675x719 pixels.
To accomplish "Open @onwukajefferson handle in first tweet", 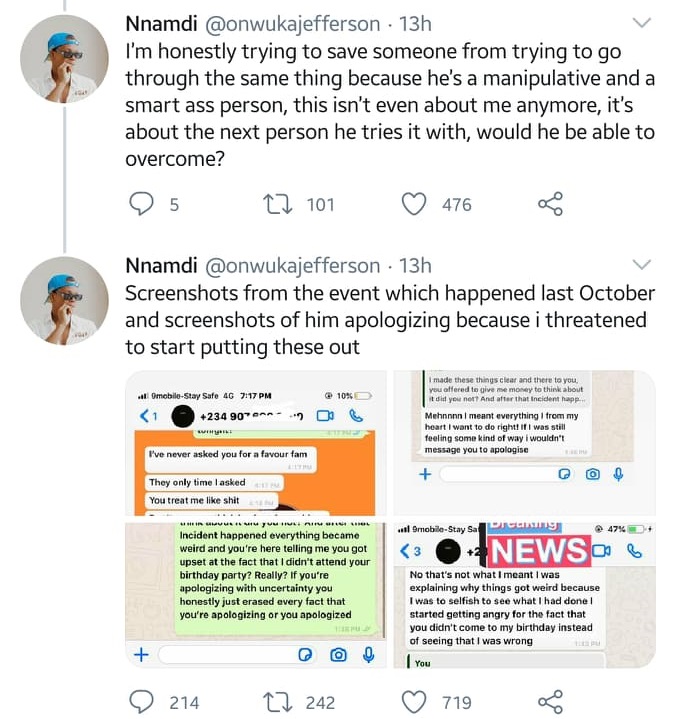I will (x=293, y=23).
